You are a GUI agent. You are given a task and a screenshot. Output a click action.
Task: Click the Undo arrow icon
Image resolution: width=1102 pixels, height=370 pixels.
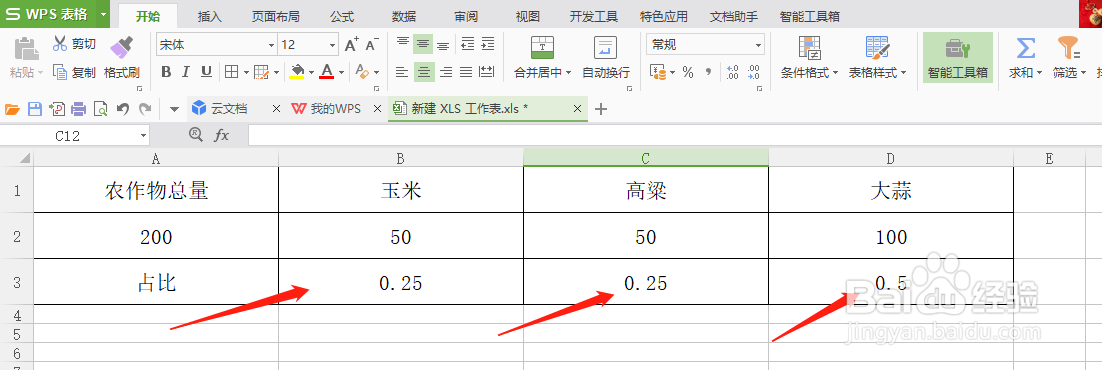122,109
